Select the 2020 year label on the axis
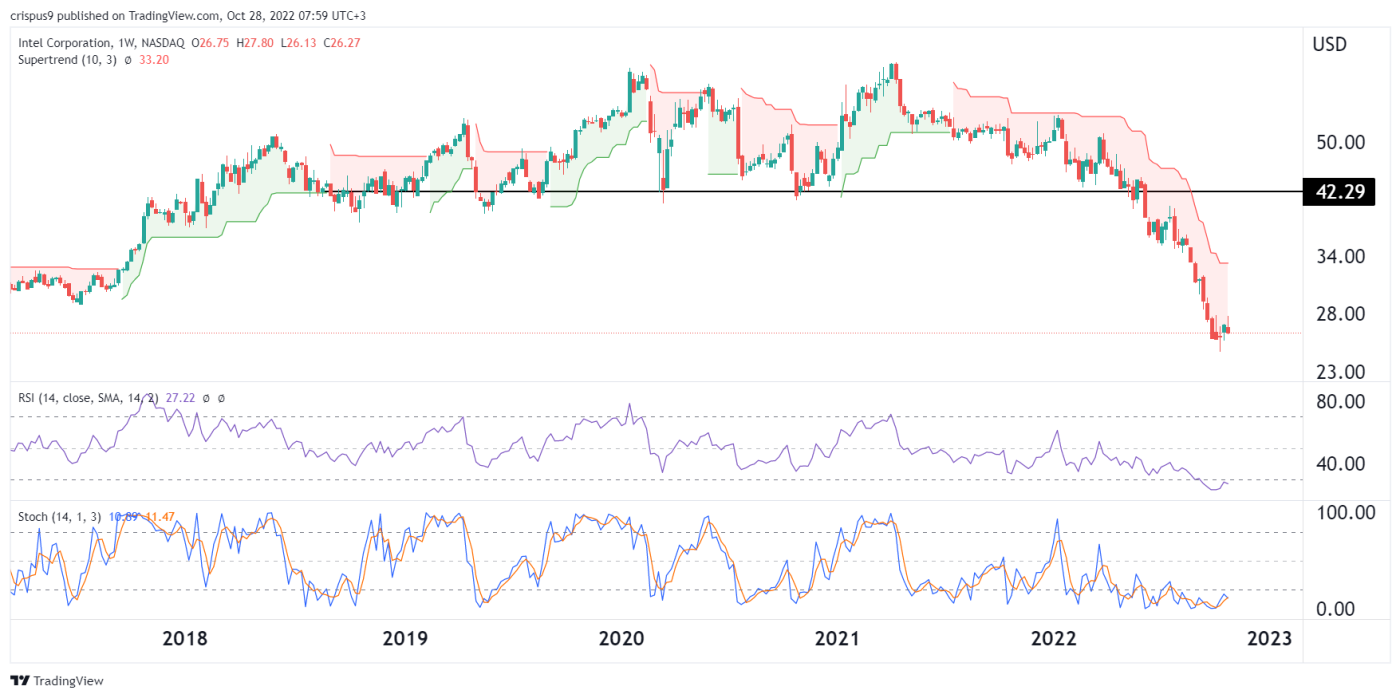The height and width of the screenshot is (698, 1400). tap(621, 638)
